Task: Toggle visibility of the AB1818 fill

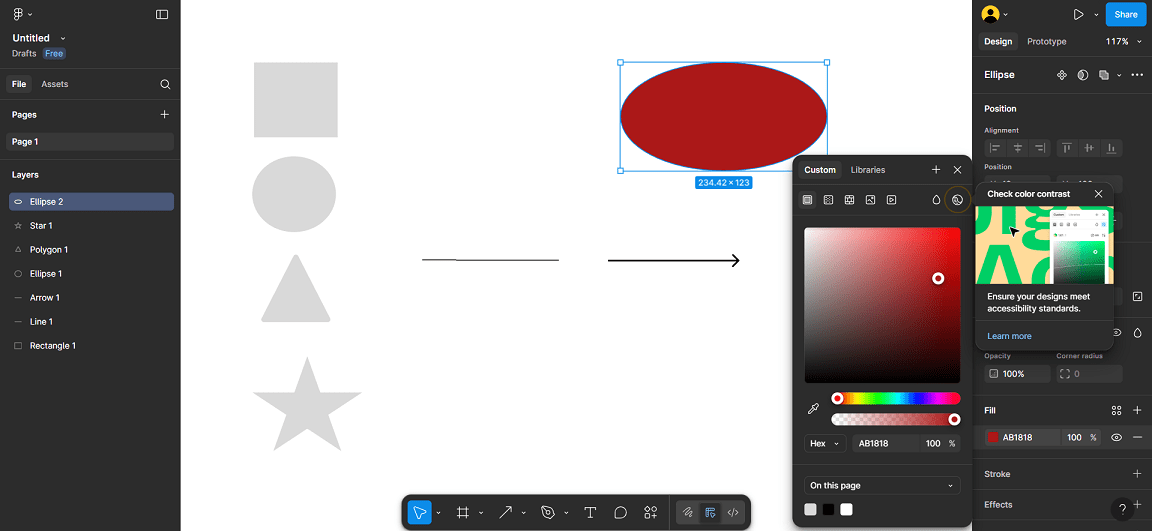Action: [1117, 438]
